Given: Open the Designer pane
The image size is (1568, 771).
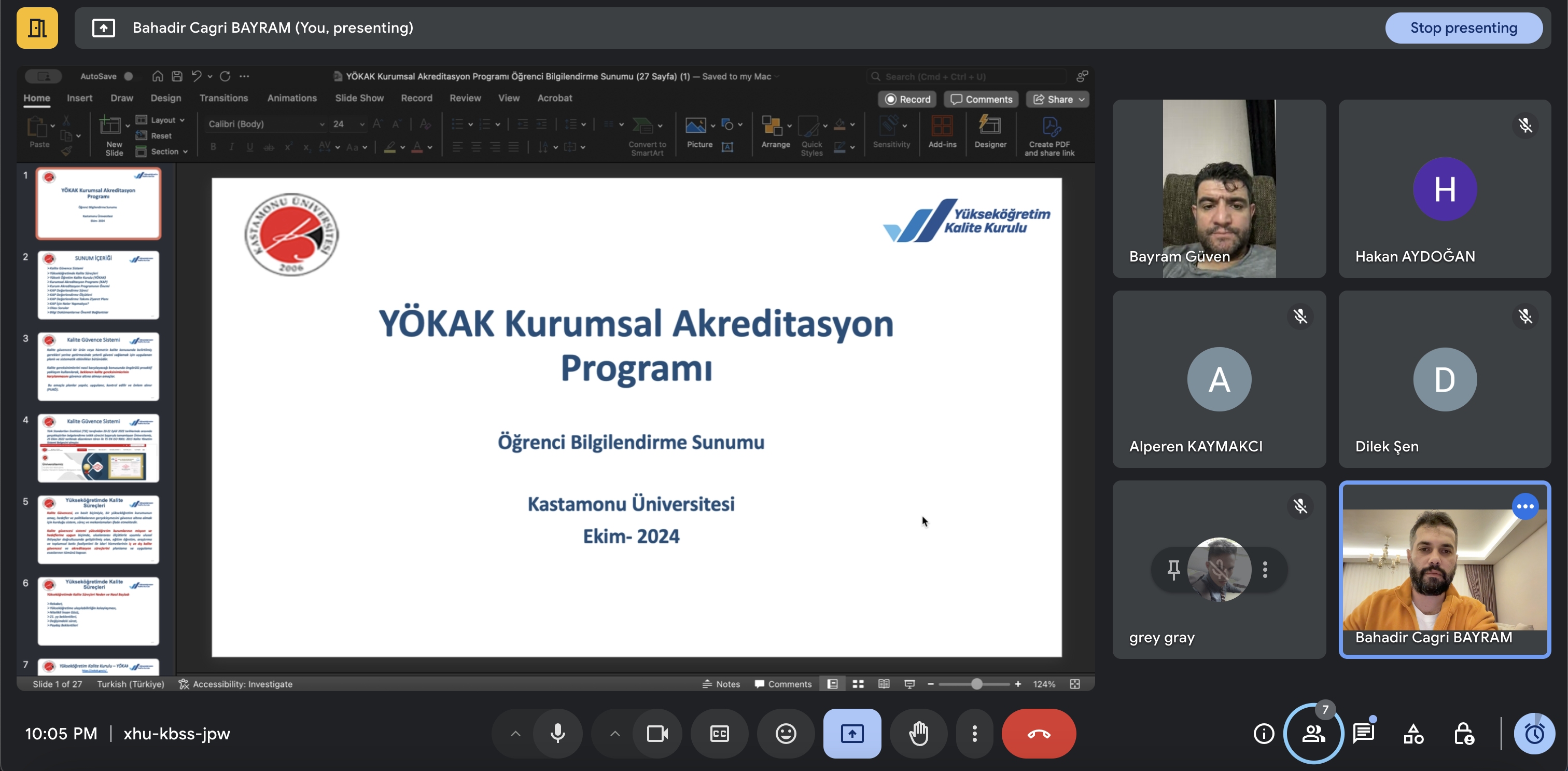Looking at the screenshot, I should 990,132.
